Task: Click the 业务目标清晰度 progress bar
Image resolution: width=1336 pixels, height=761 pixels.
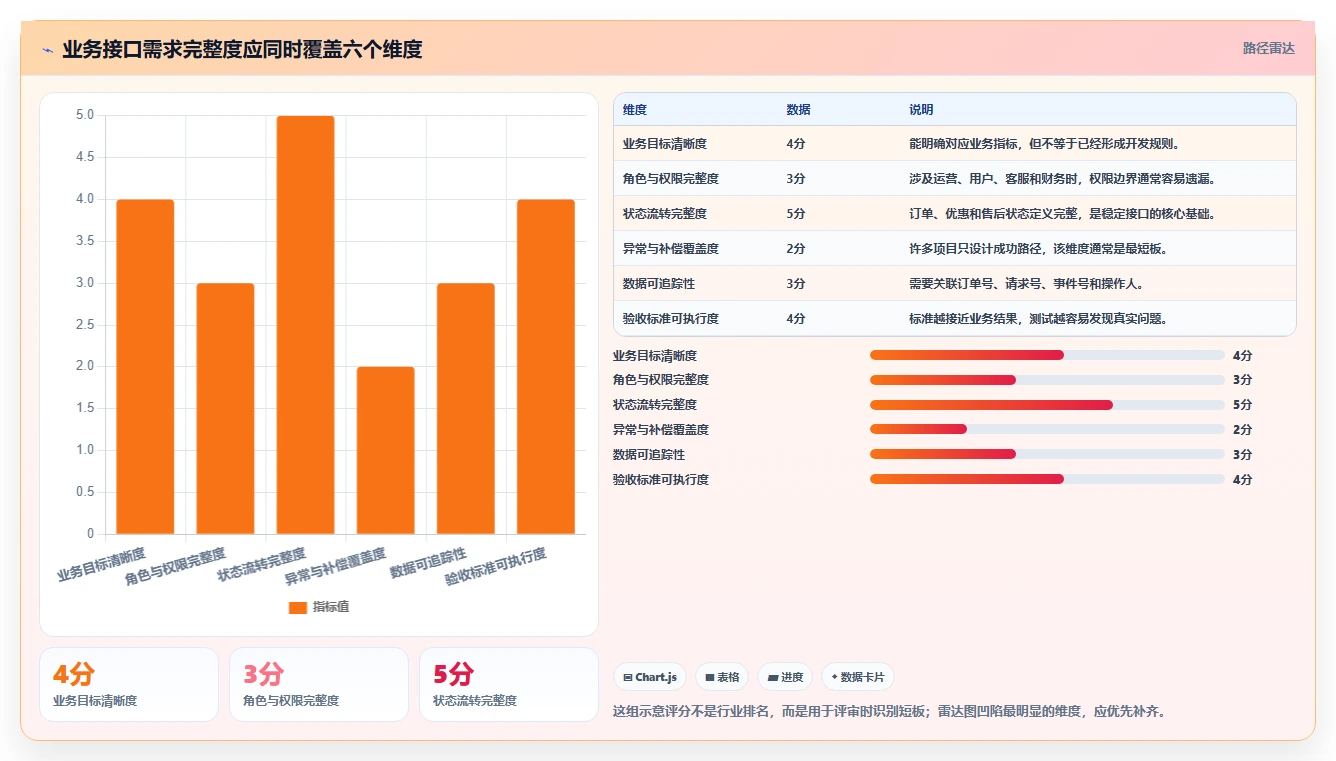Action: click(x=1047, y=355)
